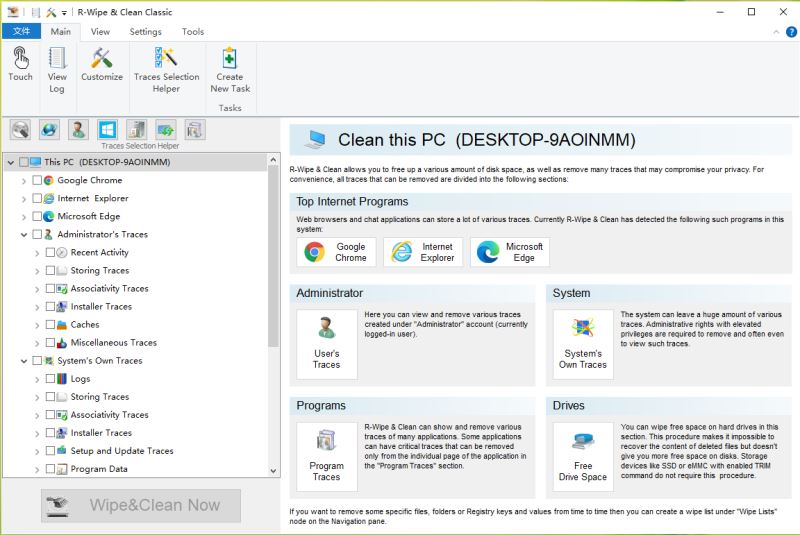Expand the Google Chrome tree node
800x535 pixels.
point(23,181)
